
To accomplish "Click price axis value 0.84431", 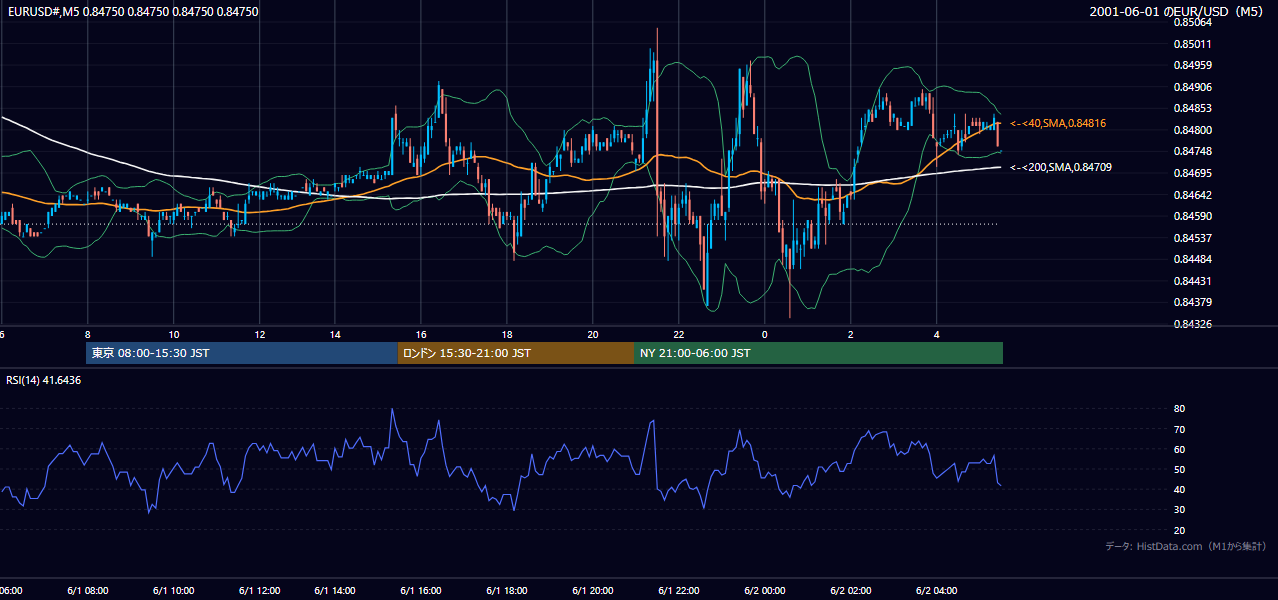I will click(1192, 281).
